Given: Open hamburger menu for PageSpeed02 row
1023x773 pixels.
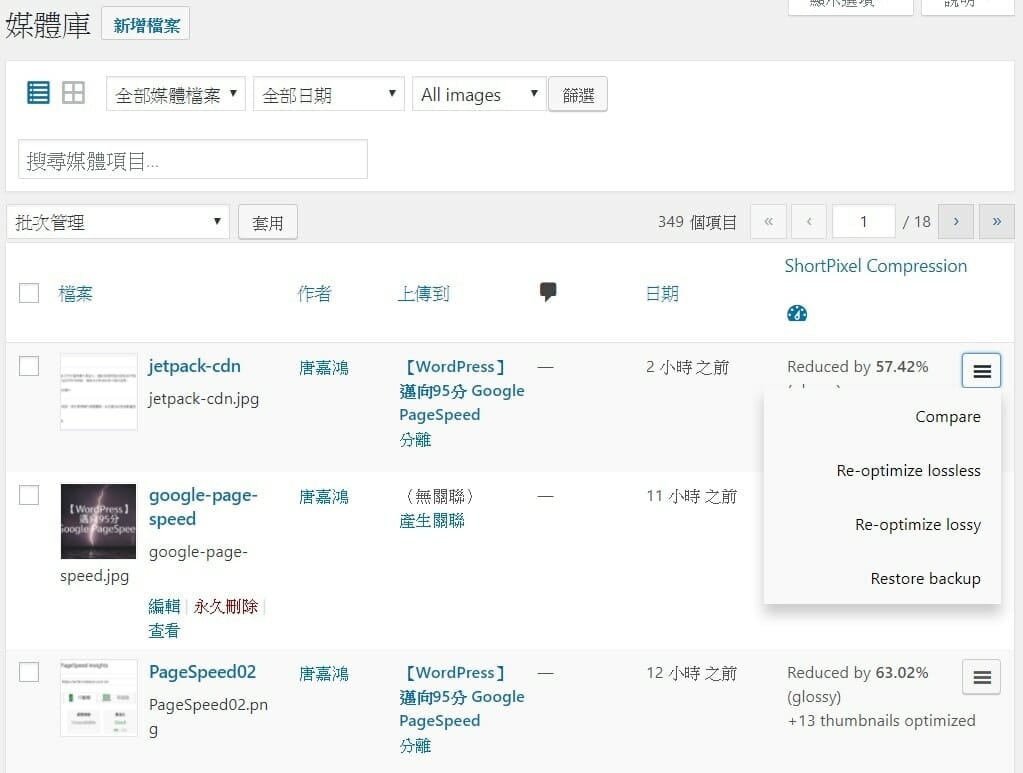Looking at the screenshot, I should pyautogui.click(x=981, y=677).
